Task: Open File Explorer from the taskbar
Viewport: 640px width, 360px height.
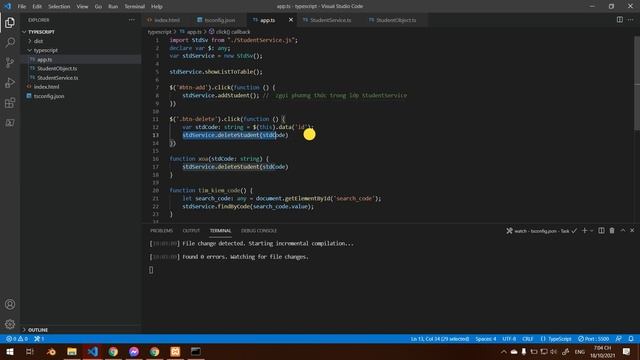Action: (x=72, y=351)
